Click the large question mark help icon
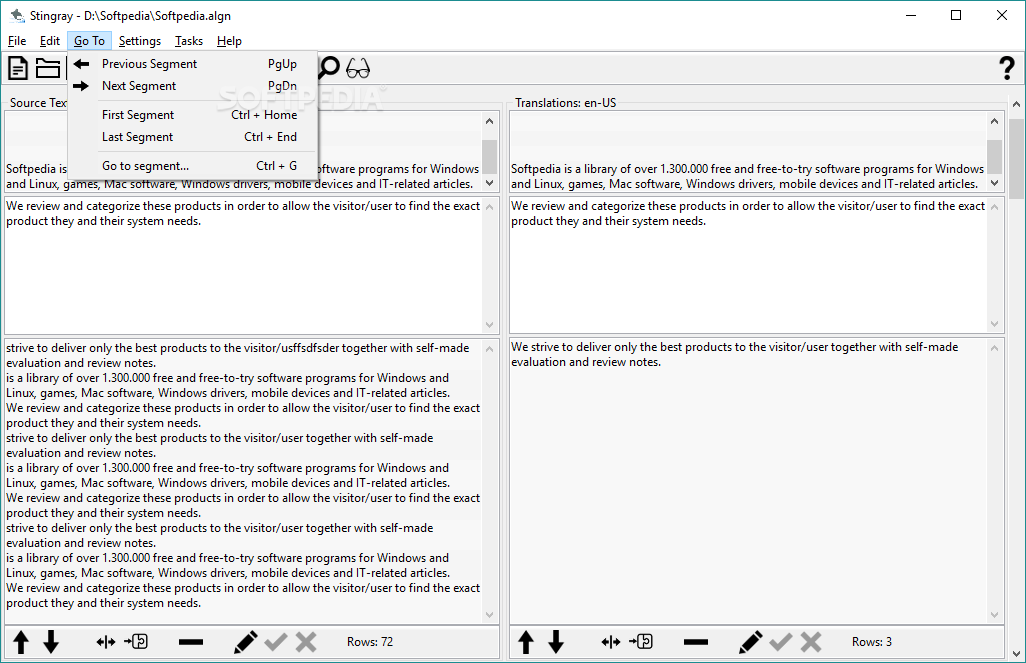 point(1007,68)
